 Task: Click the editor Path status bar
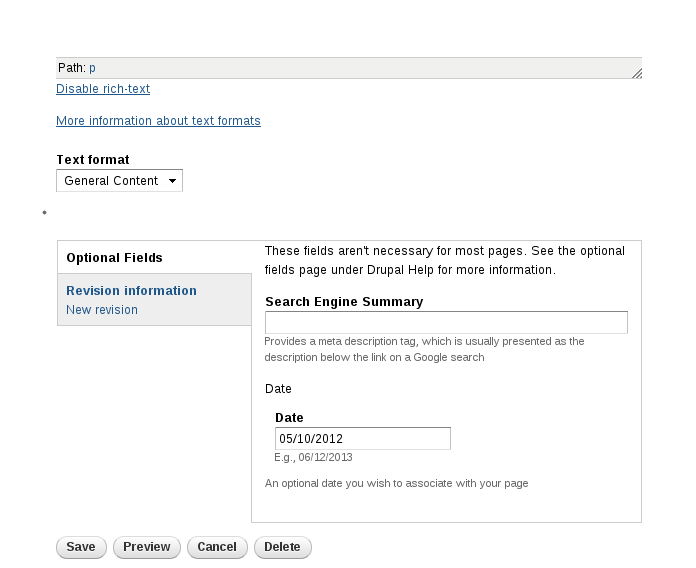(349, 68)
